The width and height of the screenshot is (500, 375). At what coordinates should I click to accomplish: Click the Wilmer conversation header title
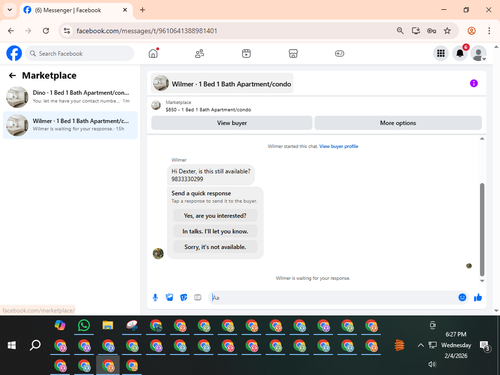tap(231, 84)
